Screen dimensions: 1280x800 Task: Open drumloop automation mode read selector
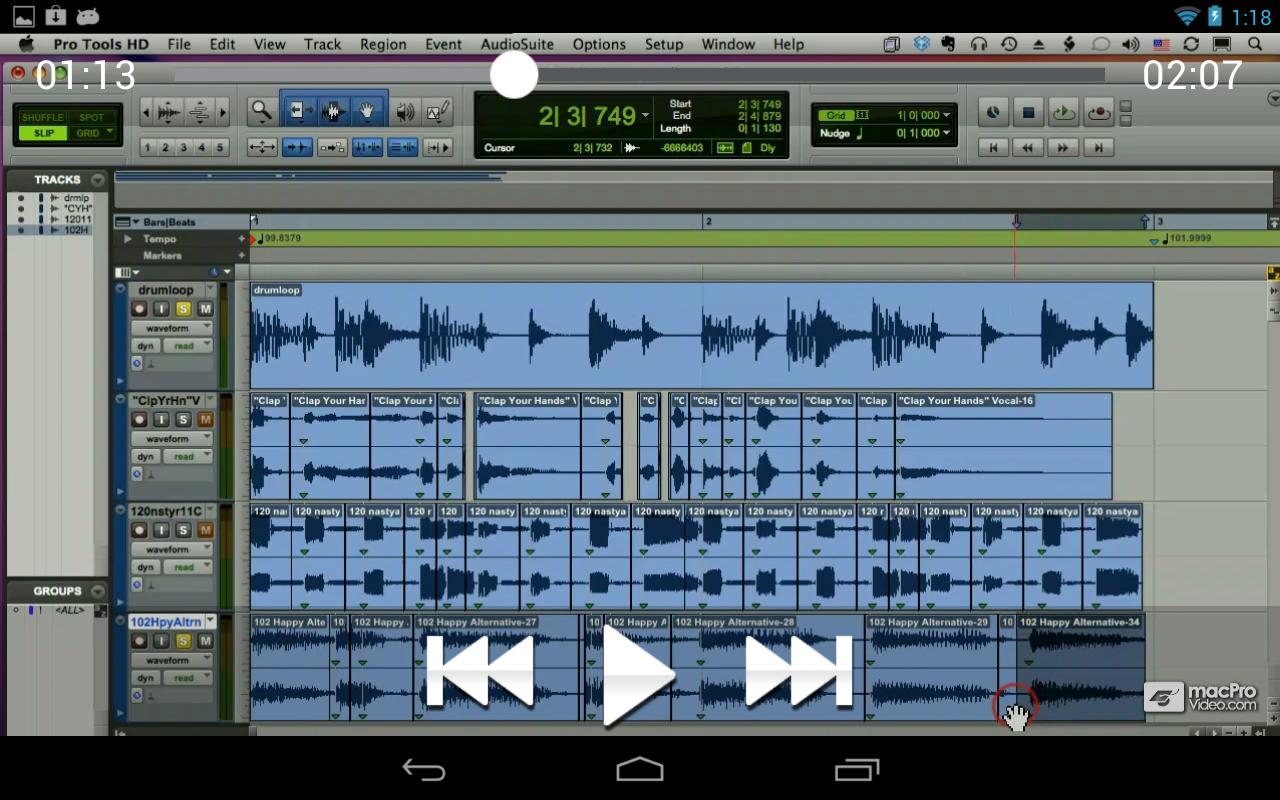coord(187,346)
